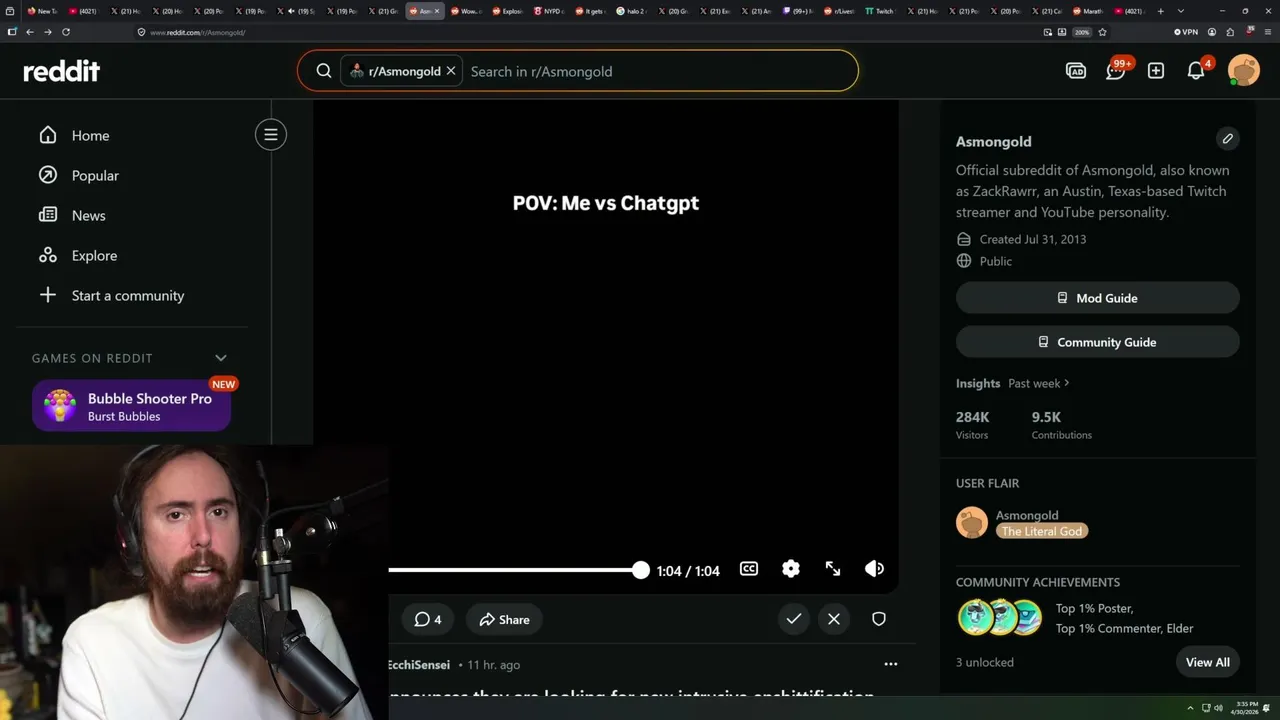Viewport: 1280px width, 720px height.
Task: Open the Community Guide
Action: pyautogui.click(x=1098, y=342)
